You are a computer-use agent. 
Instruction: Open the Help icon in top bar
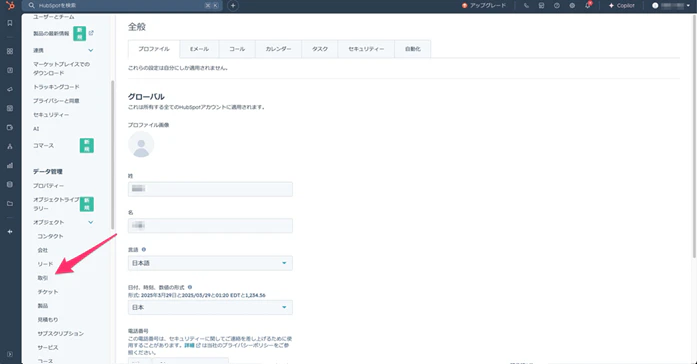pos(557,5)
